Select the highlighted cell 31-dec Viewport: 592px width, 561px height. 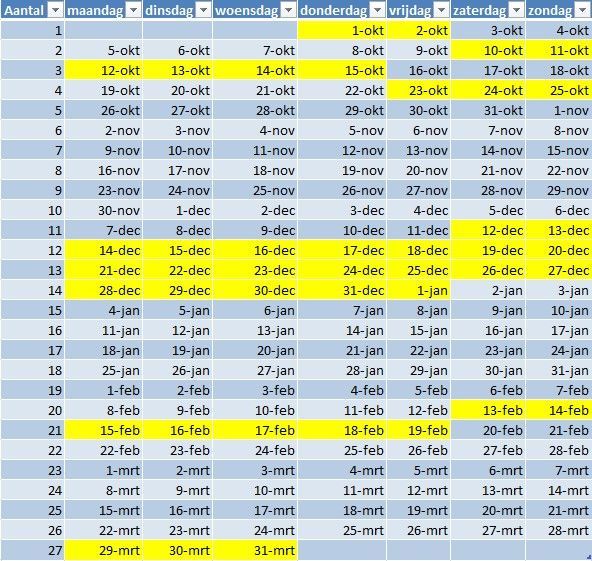pos(342,290)
